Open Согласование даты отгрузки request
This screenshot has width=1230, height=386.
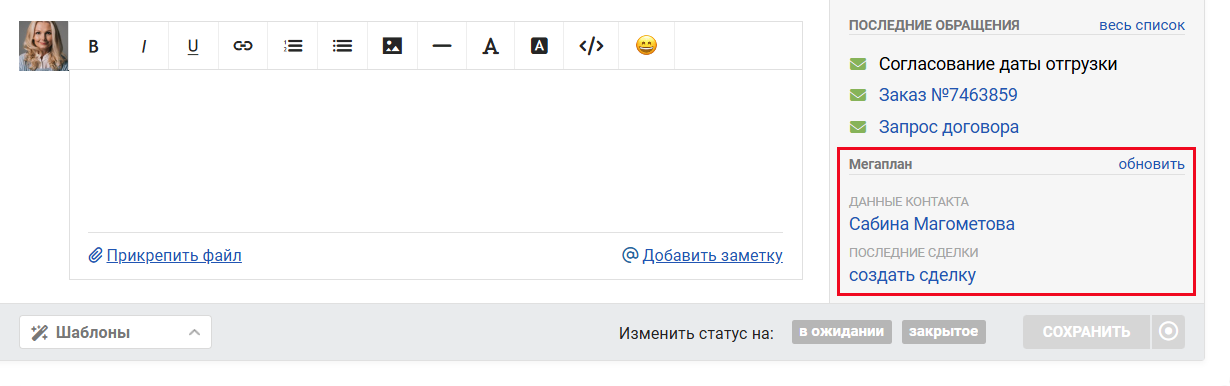pyautogui.click(x=998, y=64)
